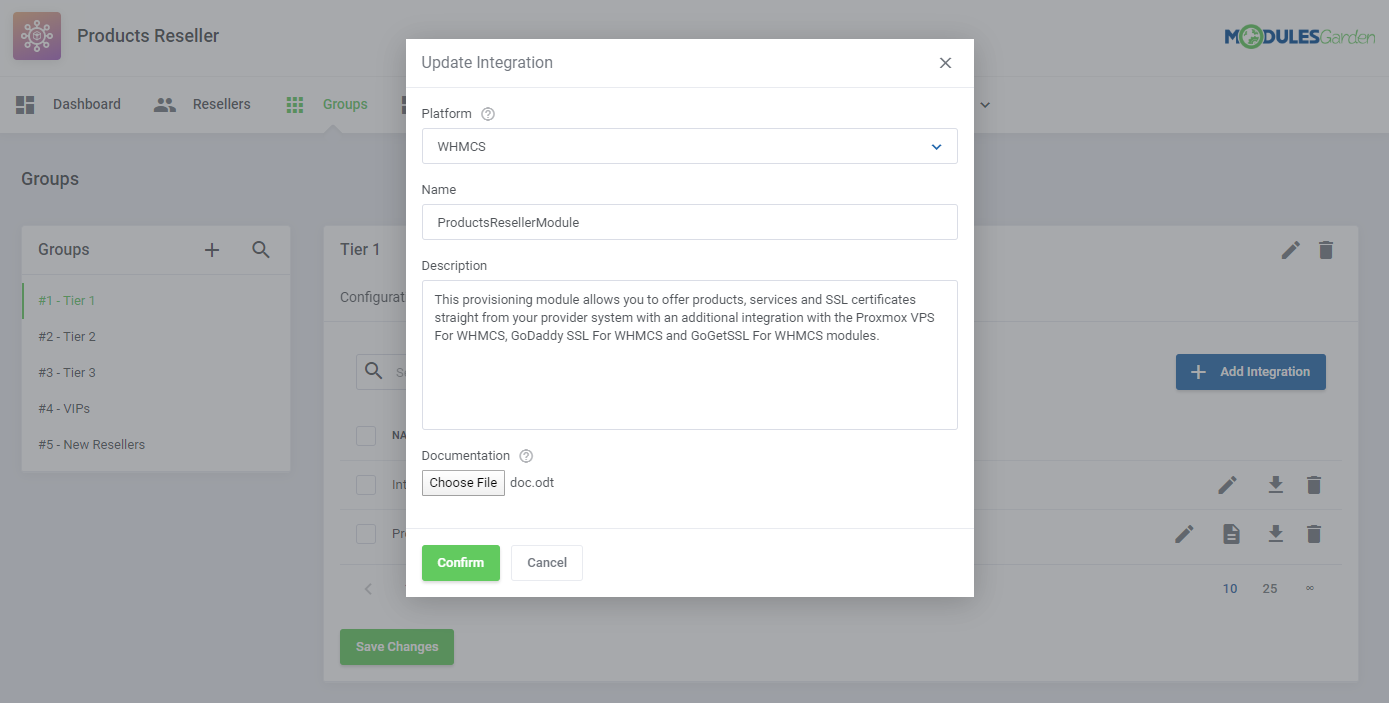Choose a documentation file
Image resolution: width=1389 pixels, height=703 pixels.
463,483
